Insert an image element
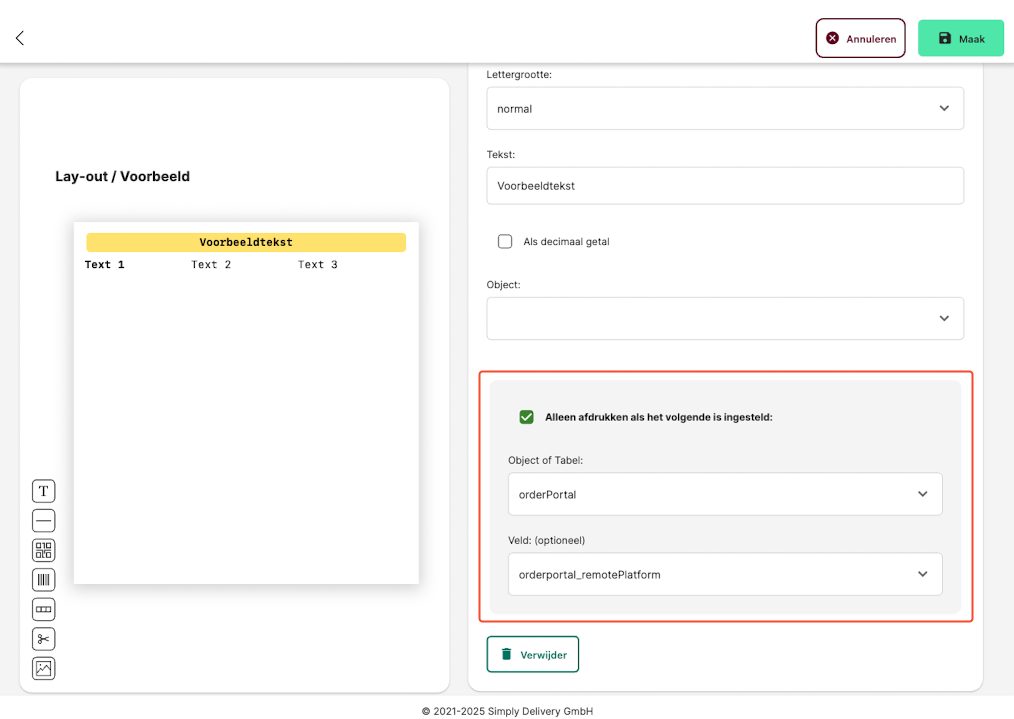Screen dimensions: 1014x719 point(43,669)
